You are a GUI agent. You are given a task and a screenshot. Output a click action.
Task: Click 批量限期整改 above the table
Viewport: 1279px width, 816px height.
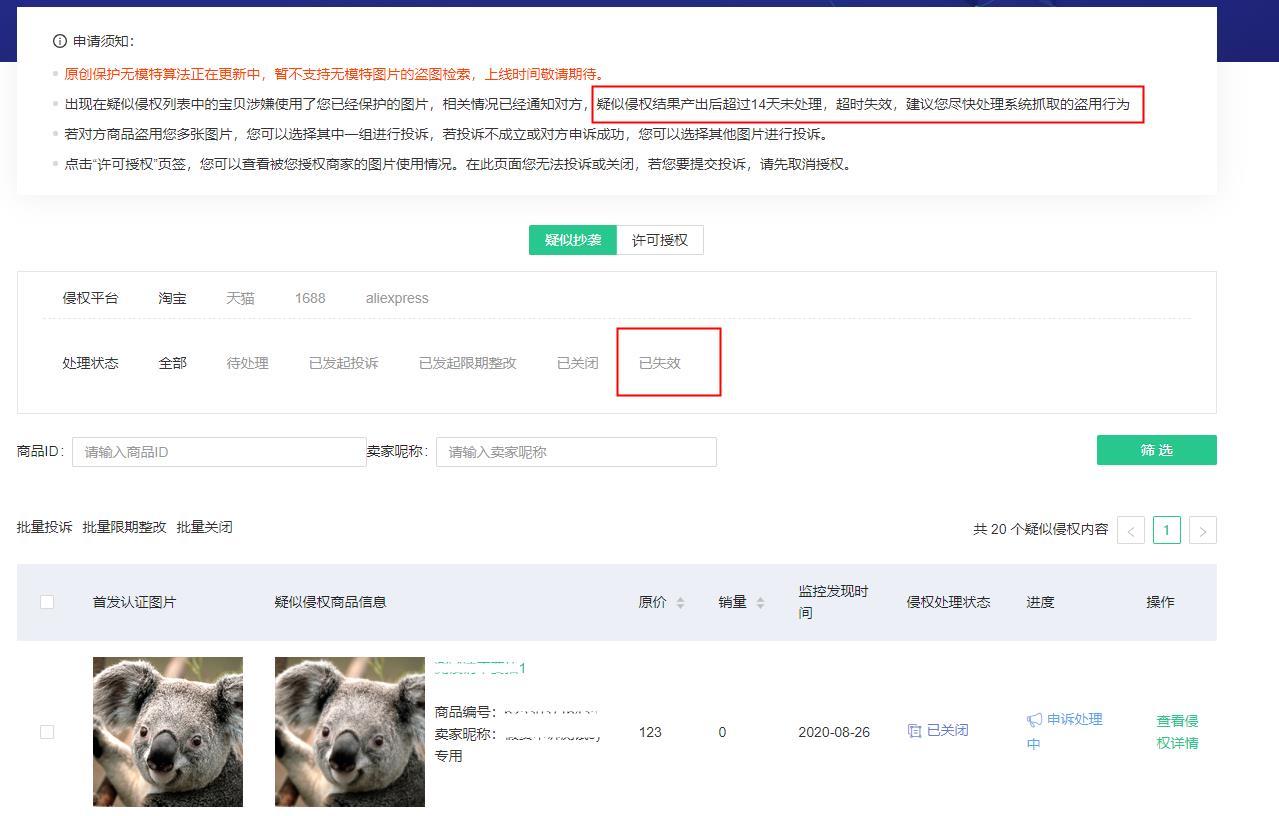point(124,527)
